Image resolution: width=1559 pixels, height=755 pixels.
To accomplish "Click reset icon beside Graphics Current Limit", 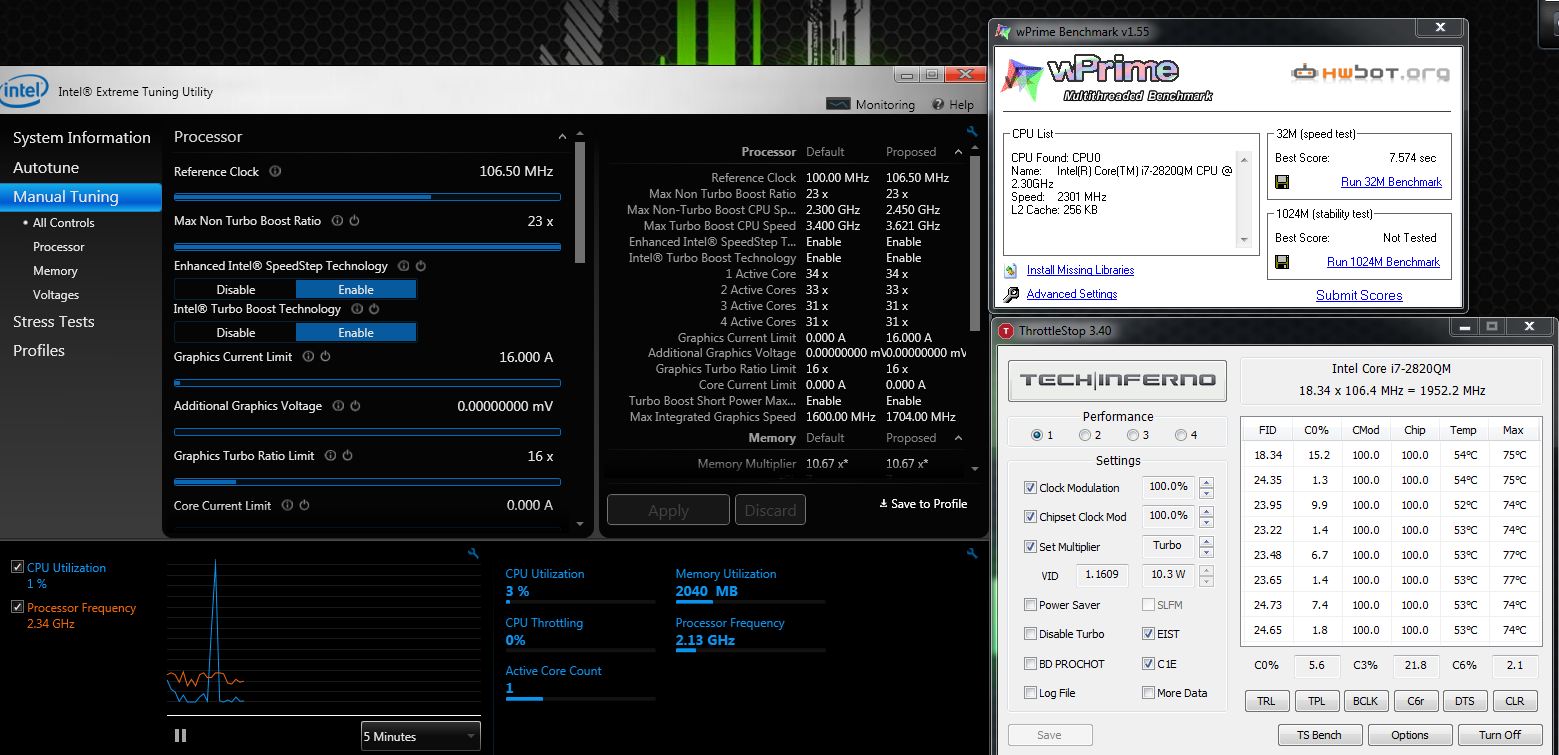I will (x=325, y=356).
